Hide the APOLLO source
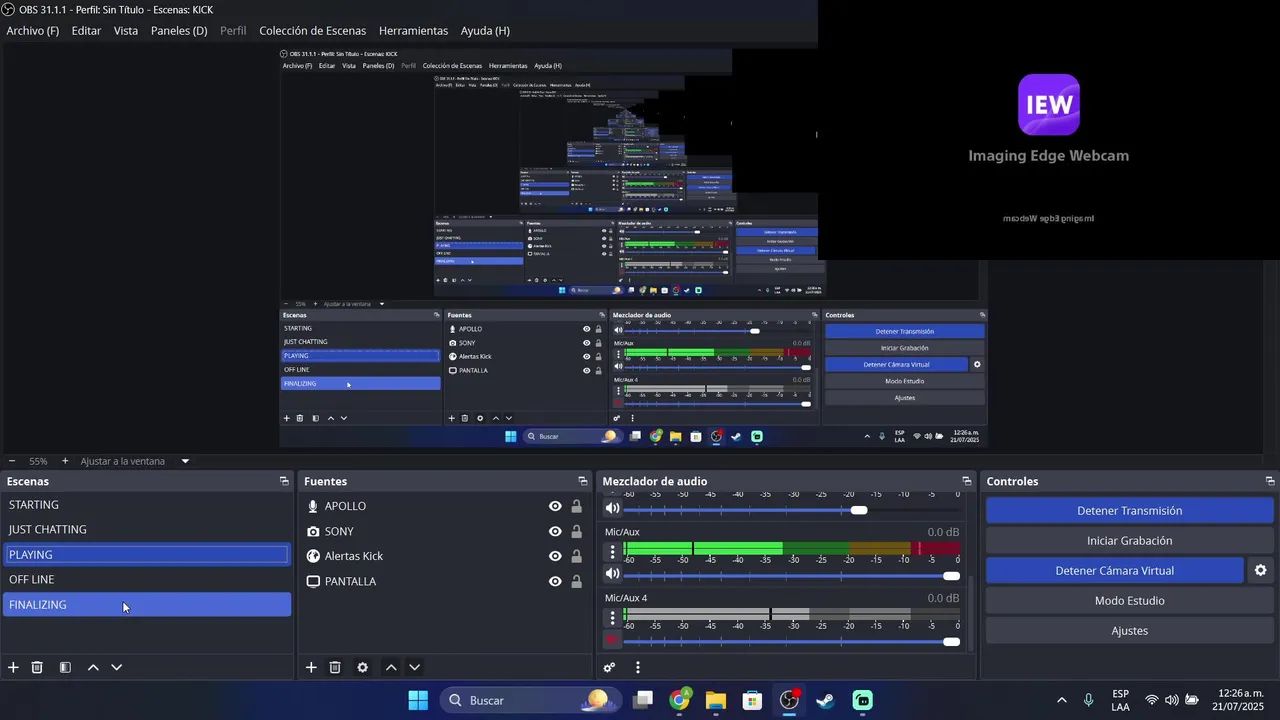This screenshot has width=1280, height=720. point(555,506)
